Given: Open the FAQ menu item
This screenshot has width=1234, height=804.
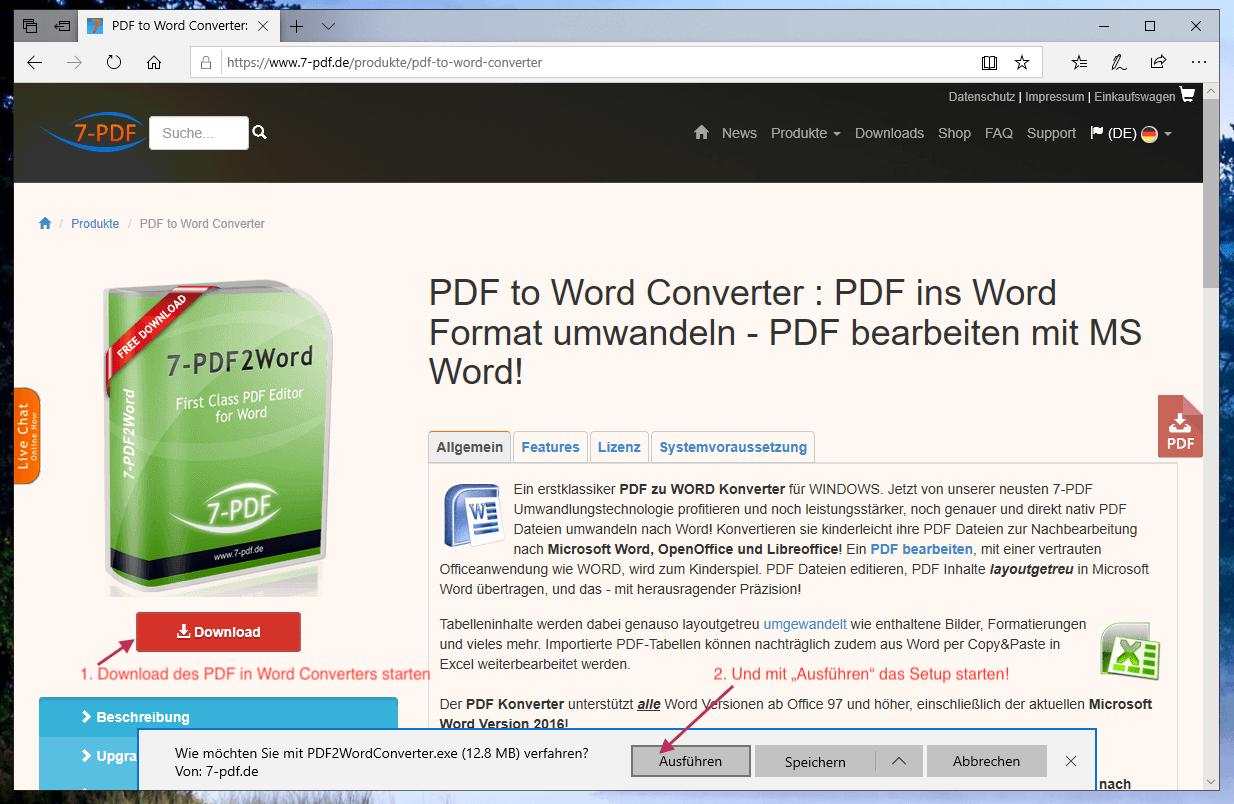Looking at the screenshot, I should pos(999,133).
